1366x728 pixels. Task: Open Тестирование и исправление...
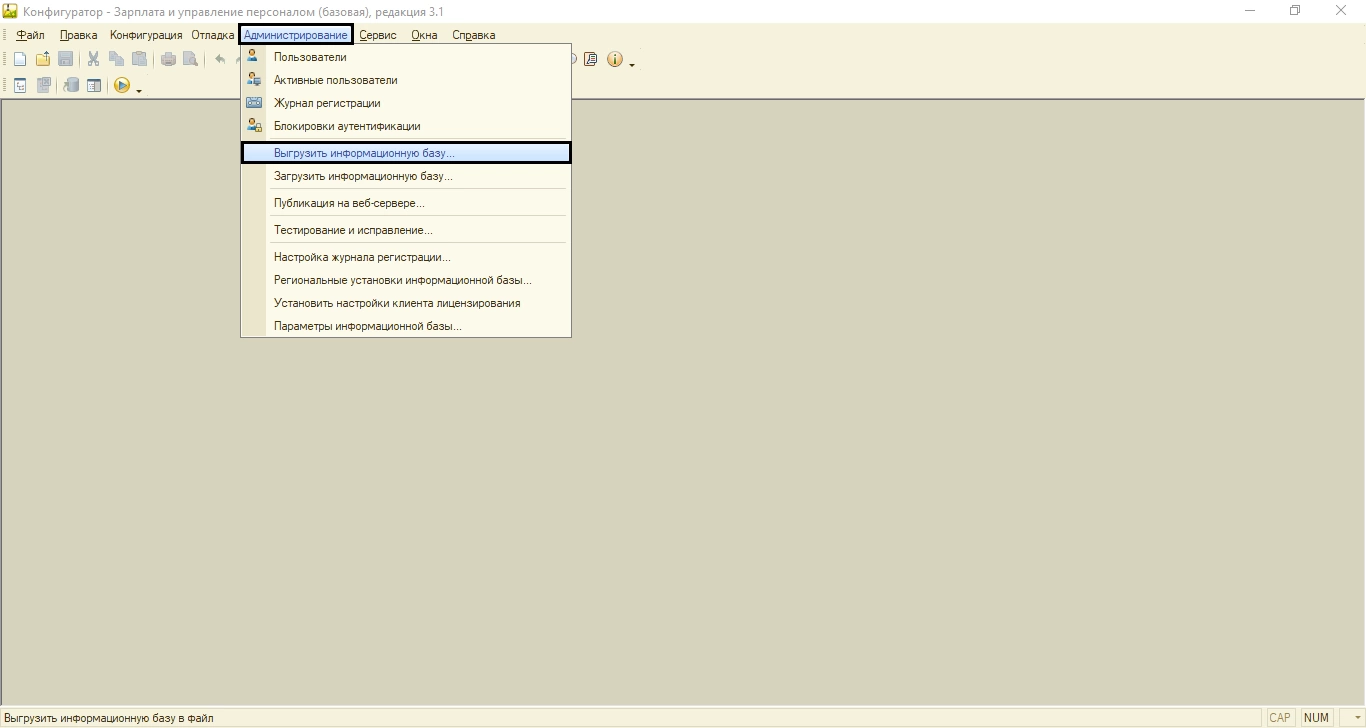[x=406, y=230]
